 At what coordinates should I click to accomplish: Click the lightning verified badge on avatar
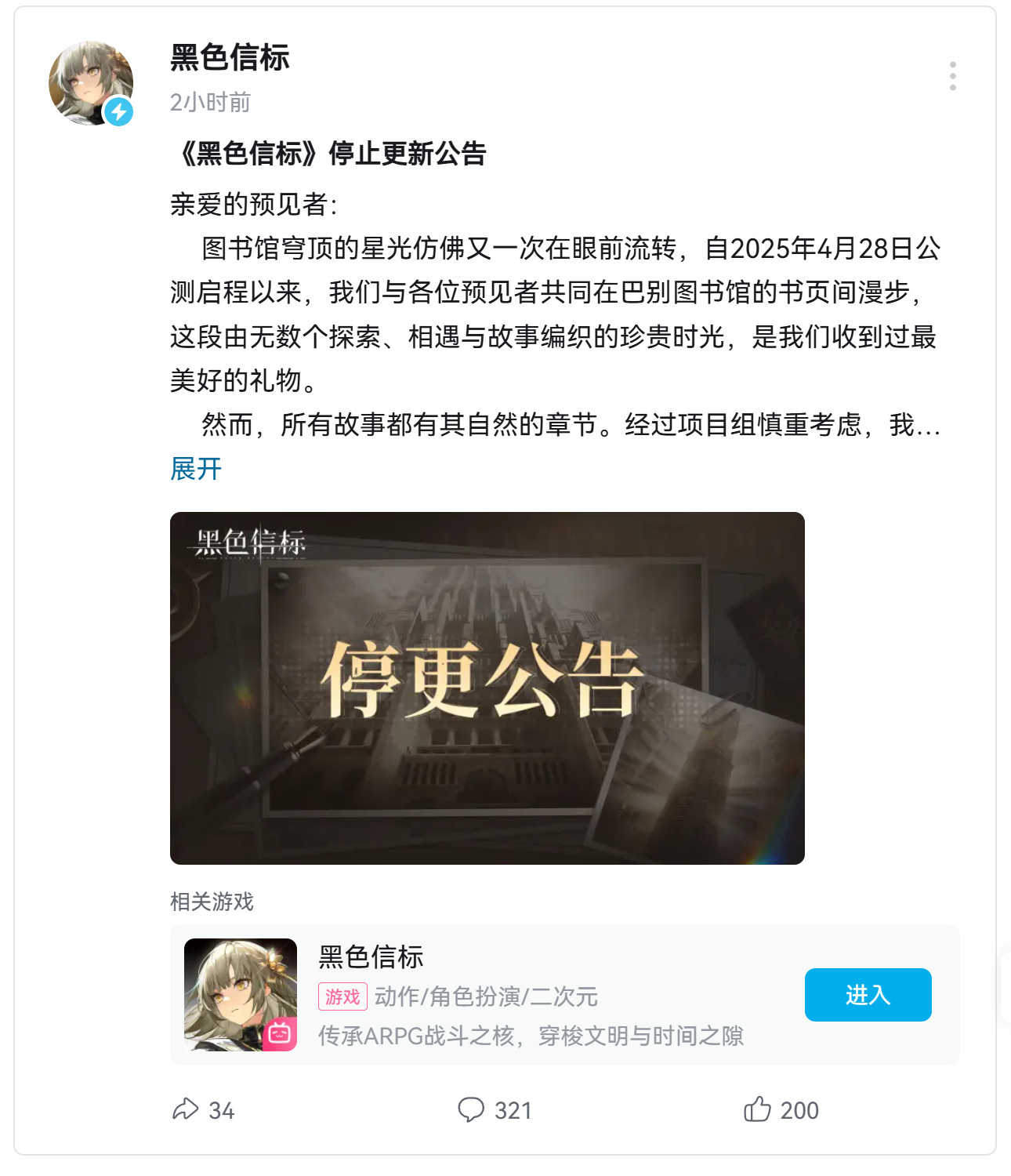(119, 112)
